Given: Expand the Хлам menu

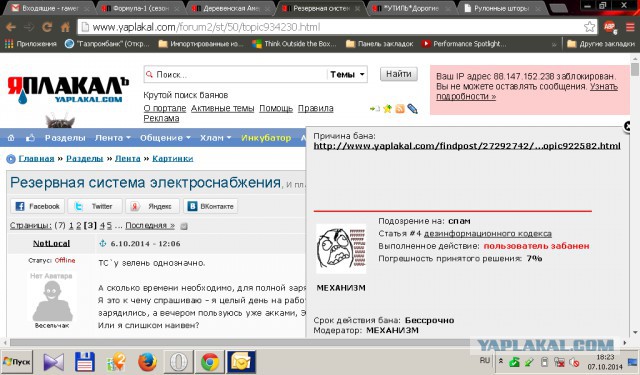Looking at the screenshot, I should (x=216, y=138).
